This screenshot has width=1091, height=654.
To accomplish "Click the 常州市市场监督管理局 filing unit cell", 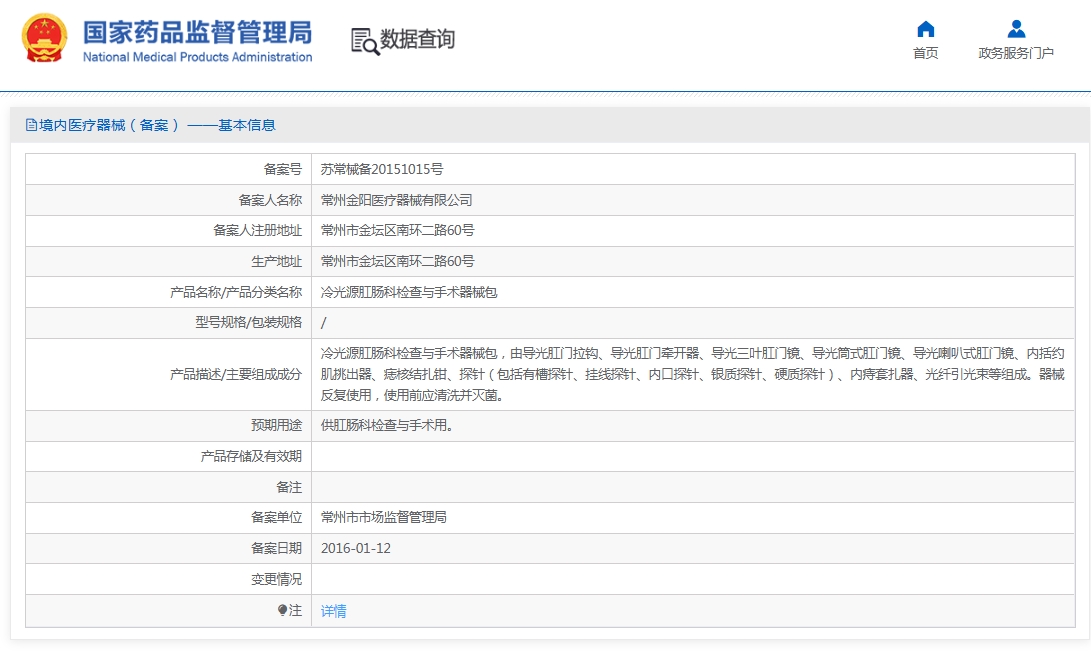I will tap(693, 518).
